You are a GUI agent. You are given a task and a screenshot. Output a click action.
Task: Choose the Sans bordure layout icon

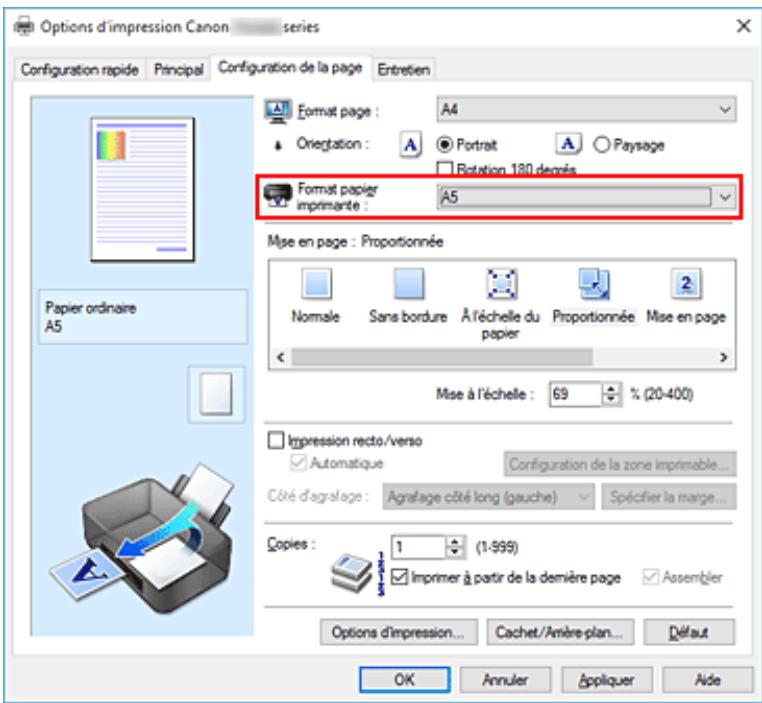pyautogui.click(x=408, y=284)
